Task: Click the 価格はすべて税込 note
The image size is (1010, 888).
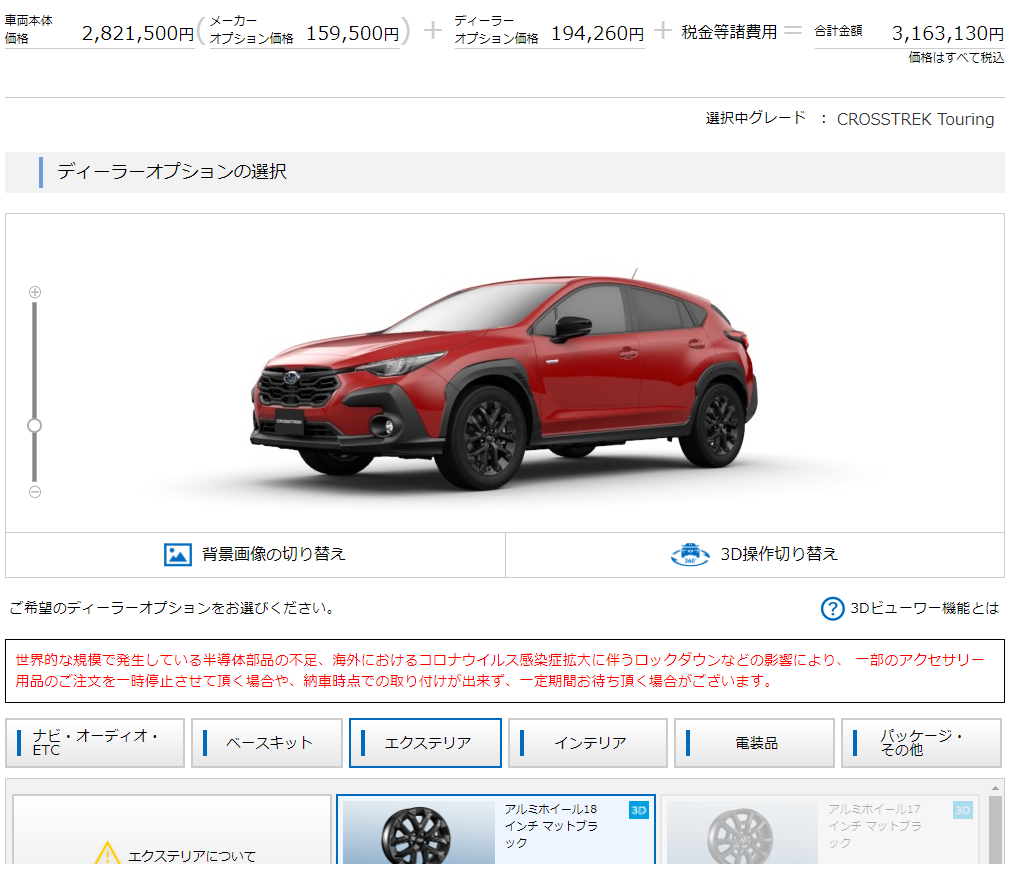Action: [956, 58]
